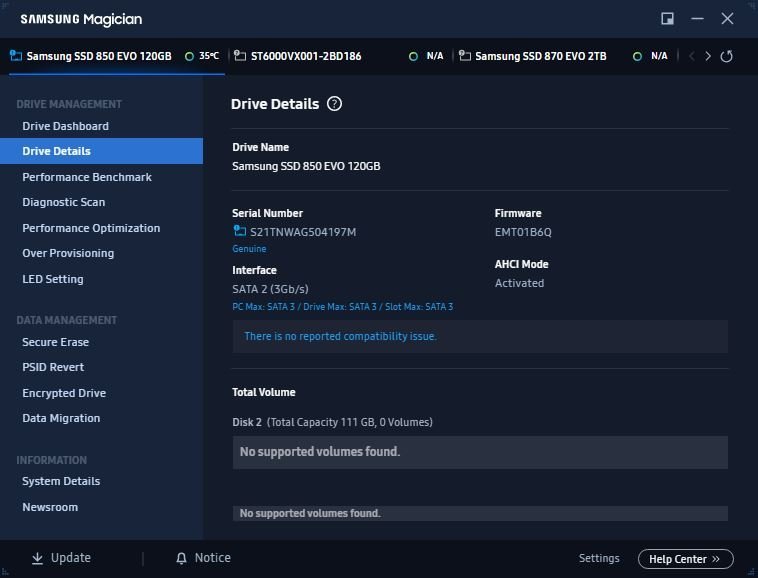Click the Help Center button
Image resolution: width=758 pixels, height=578 pixels.
(684, 559)
